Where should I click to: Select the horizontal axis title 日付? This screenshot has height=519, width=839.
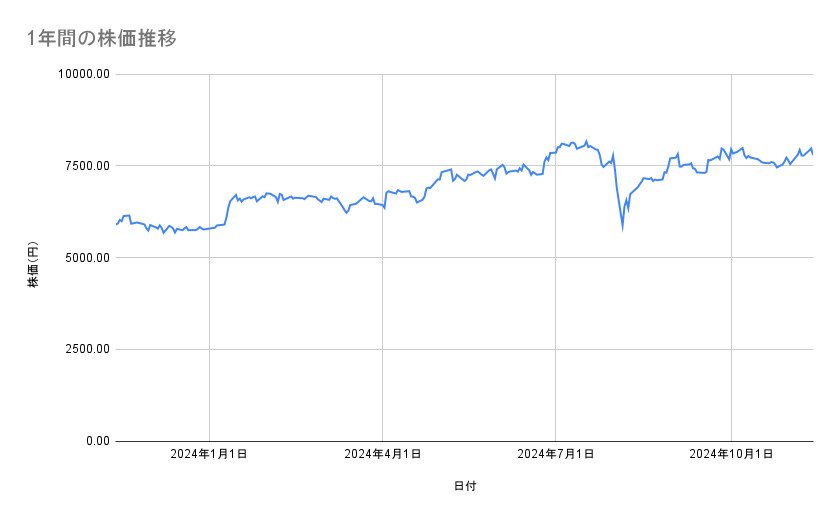click(x=465, y=487)
